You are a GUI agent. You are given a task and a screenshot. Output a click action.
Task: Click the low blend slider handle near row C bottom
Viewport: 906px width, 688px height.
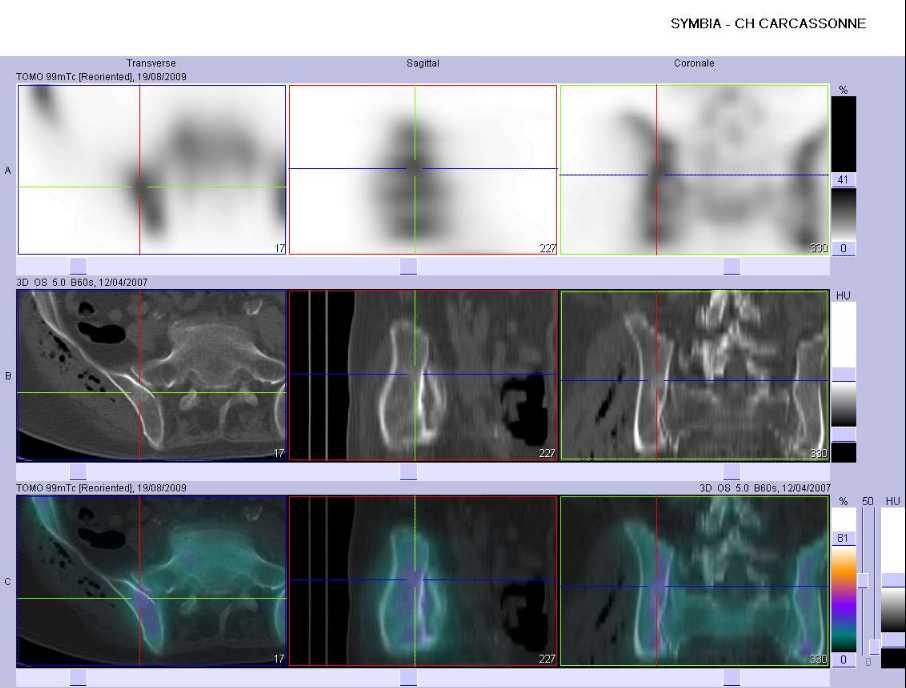875,647
